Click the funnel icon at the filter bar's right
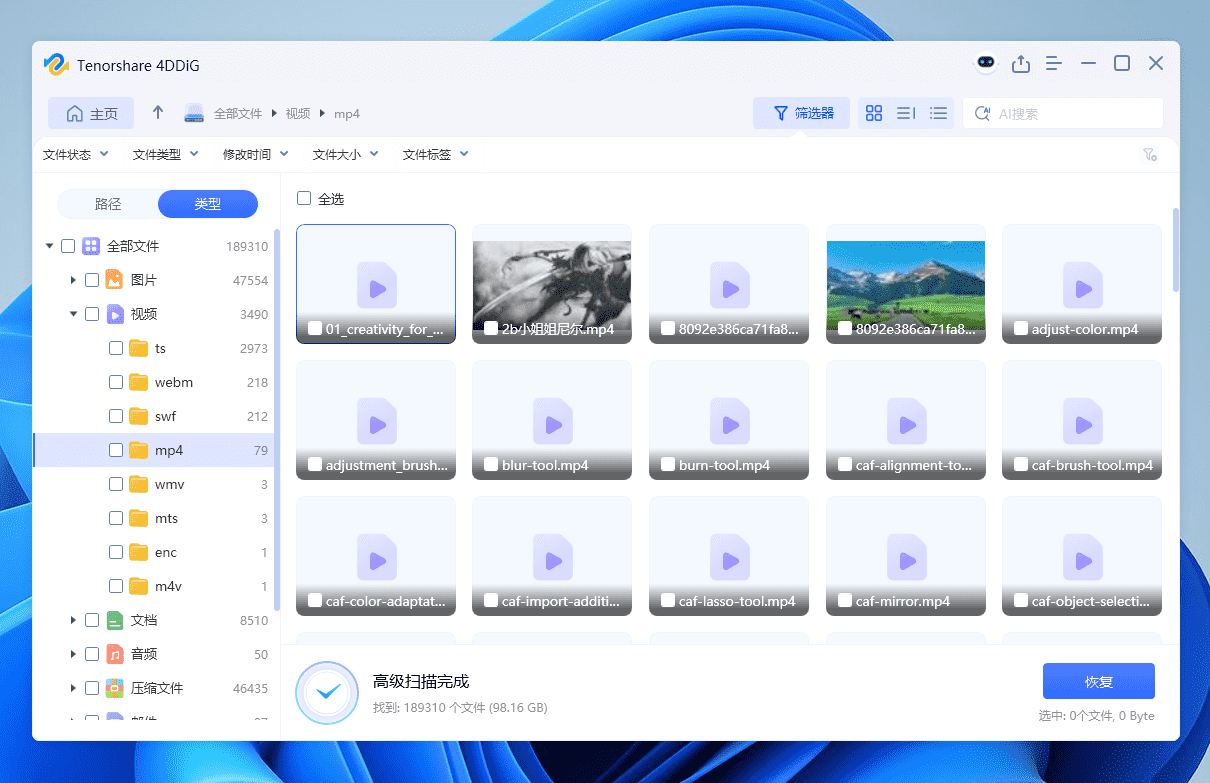Image resolution: width=1210 pixels, height=783 pixels. (1150, 154)
